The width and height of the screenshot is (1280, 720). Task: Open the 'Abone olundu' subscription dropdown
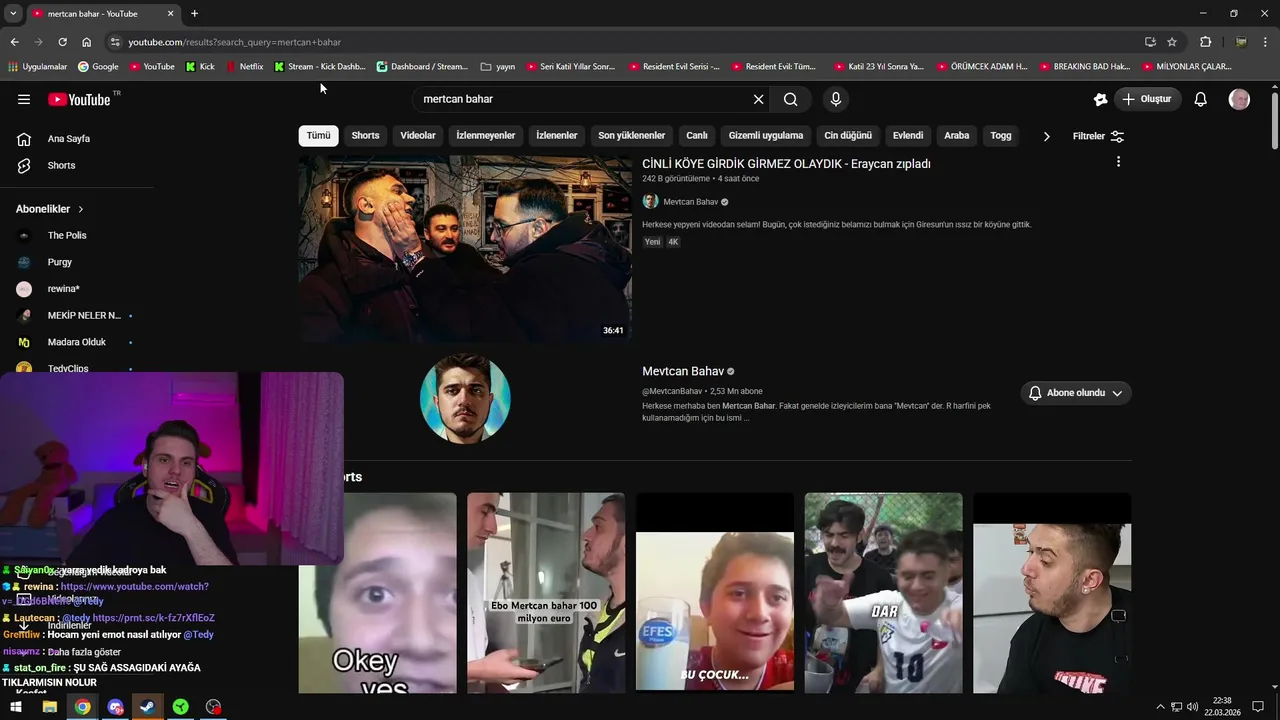[1076, 393]
